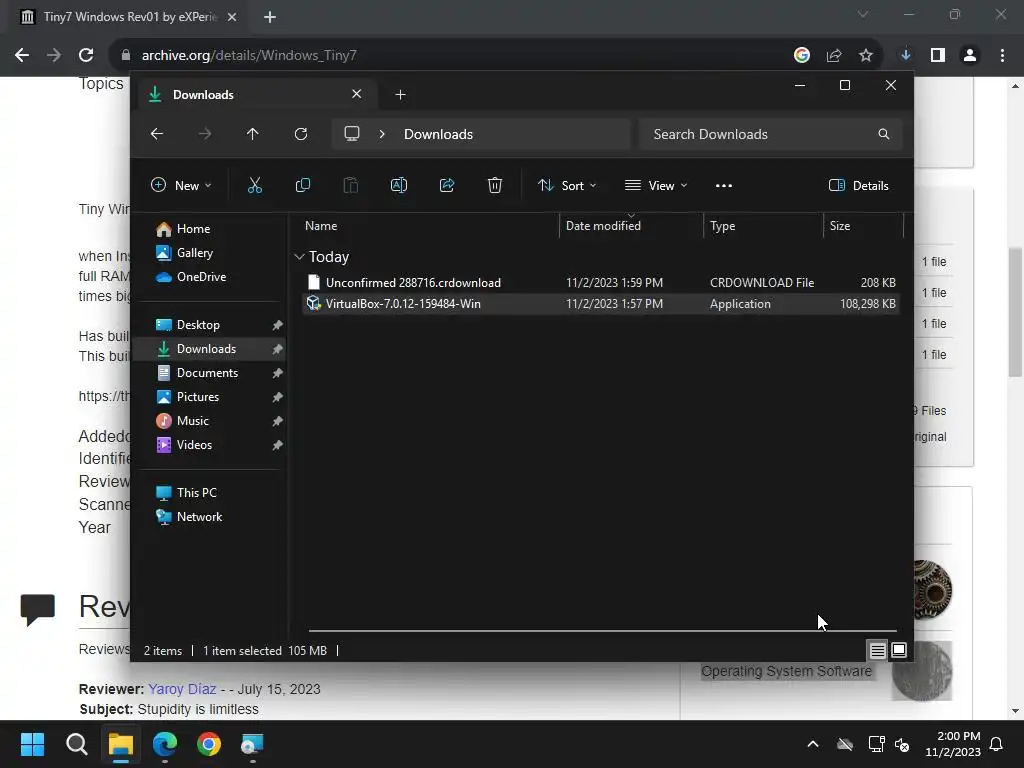Collapse the Today group
Image resolution: width=1024 pixels, height=768 pixels.
click(299, 257)
